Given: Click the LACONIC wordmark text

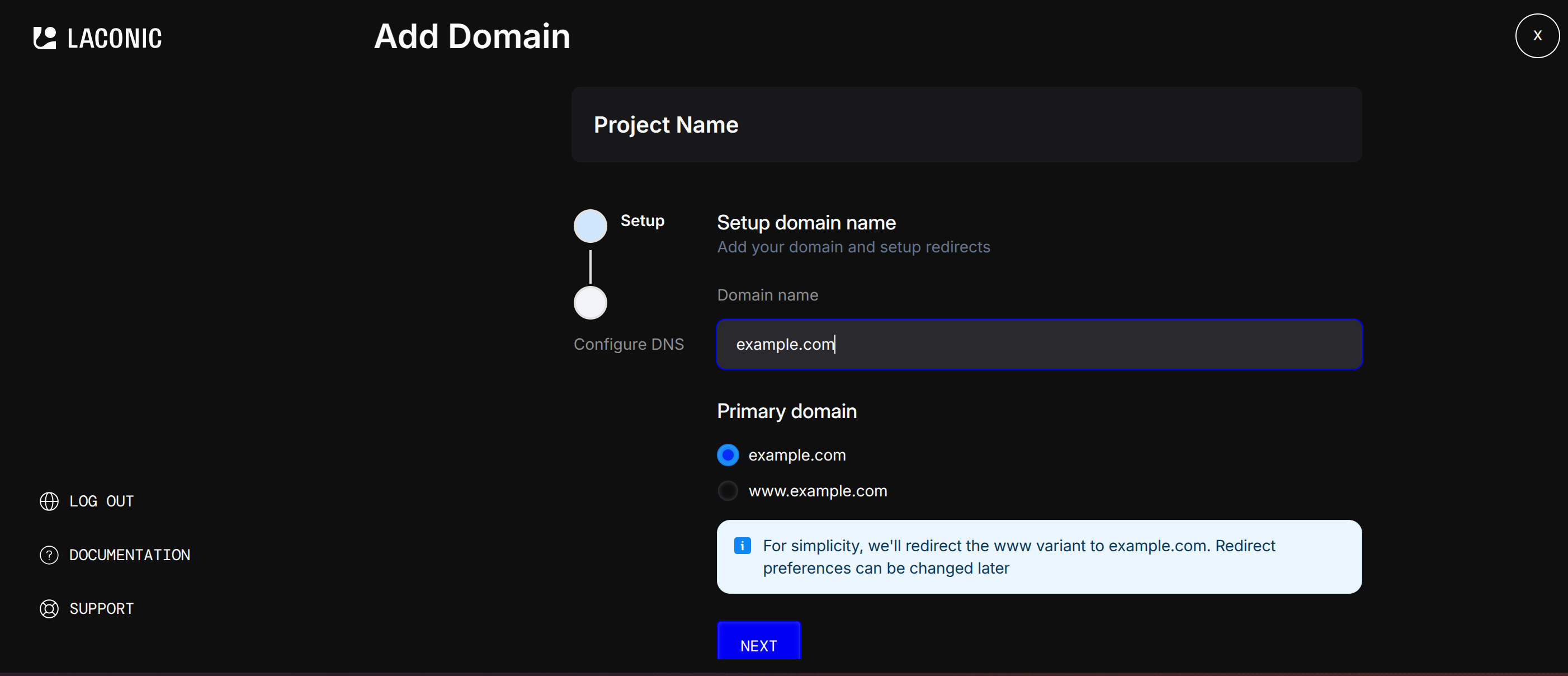Looking at the screenshot, I should (x=115, y=39).
